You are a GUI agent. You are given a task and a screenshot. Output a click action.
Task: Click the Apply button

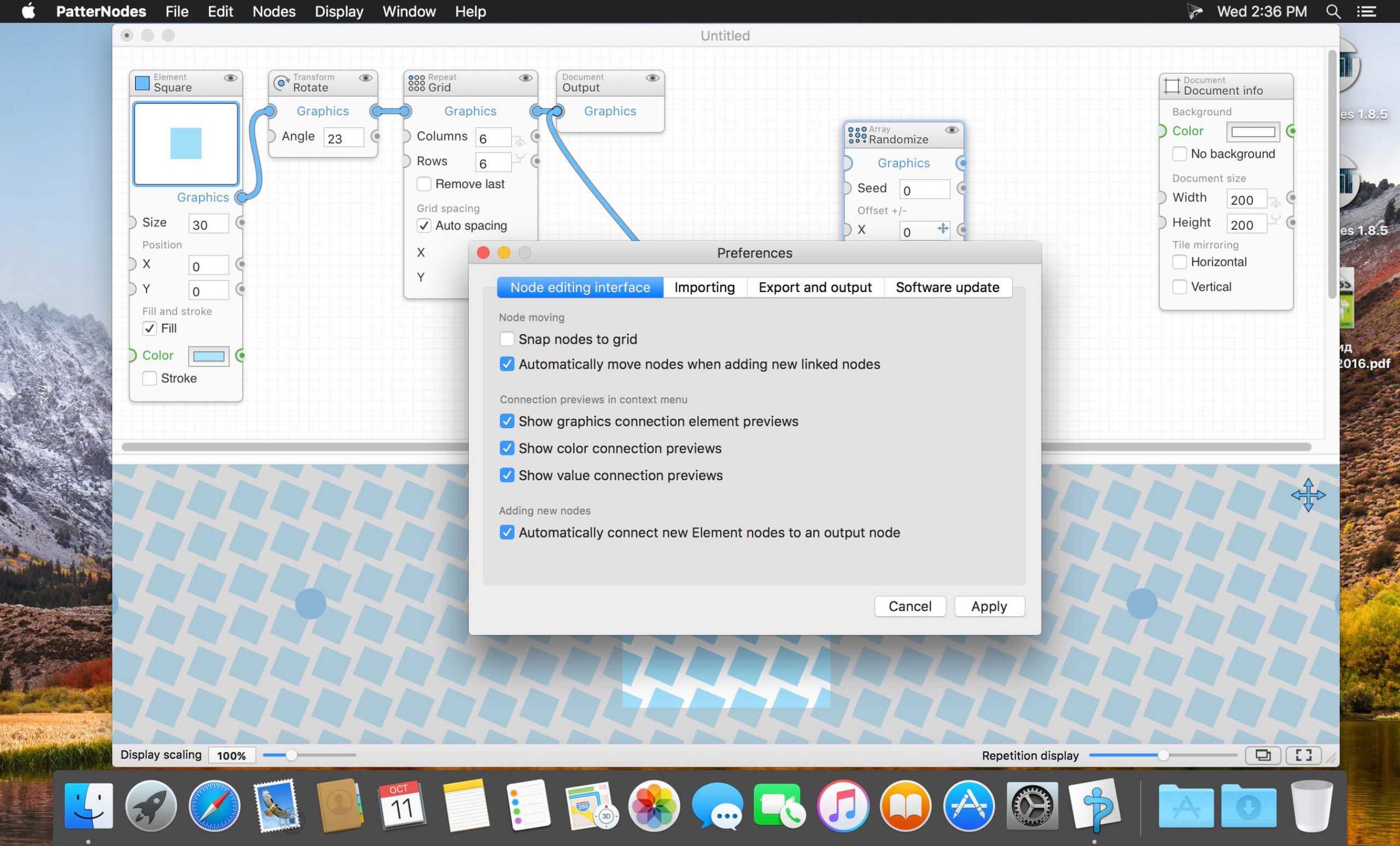coord(989,606)
